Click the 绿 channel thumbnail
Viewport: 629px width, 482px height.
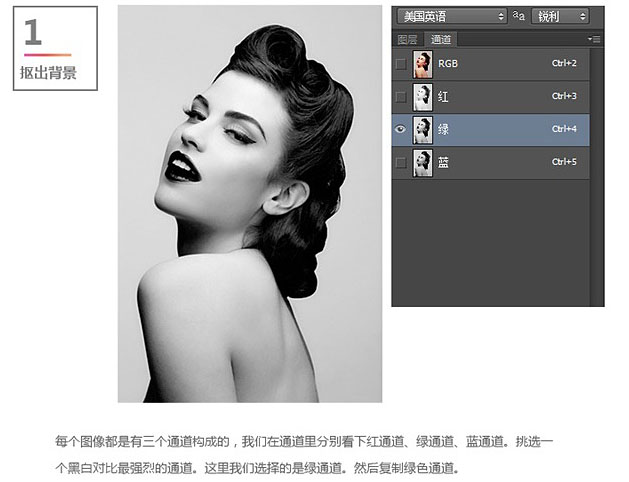(422, 130)
